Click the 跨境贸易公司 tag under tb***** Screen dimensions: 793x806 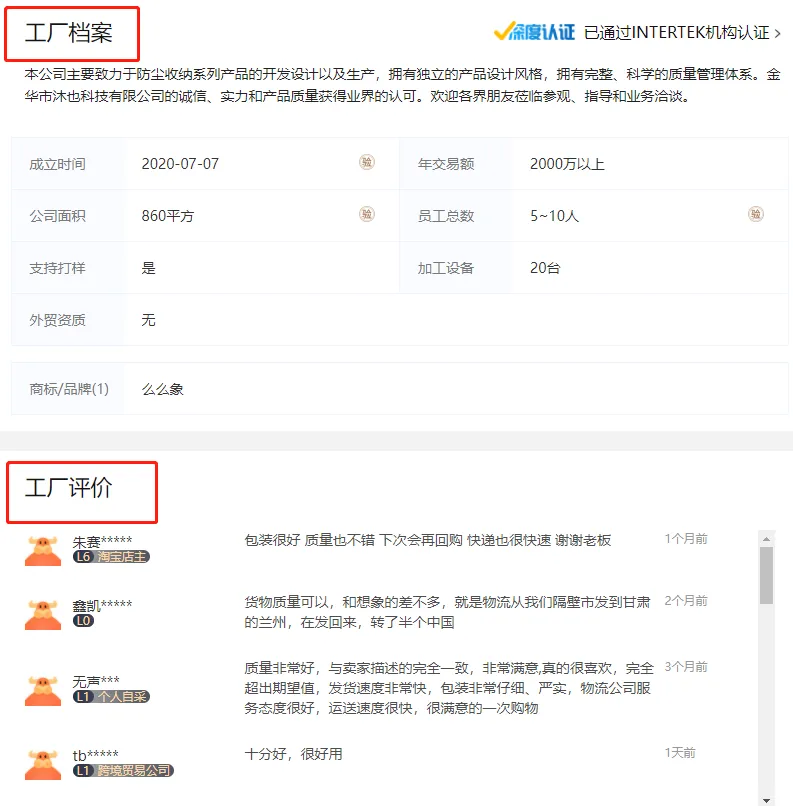point(134,771)
